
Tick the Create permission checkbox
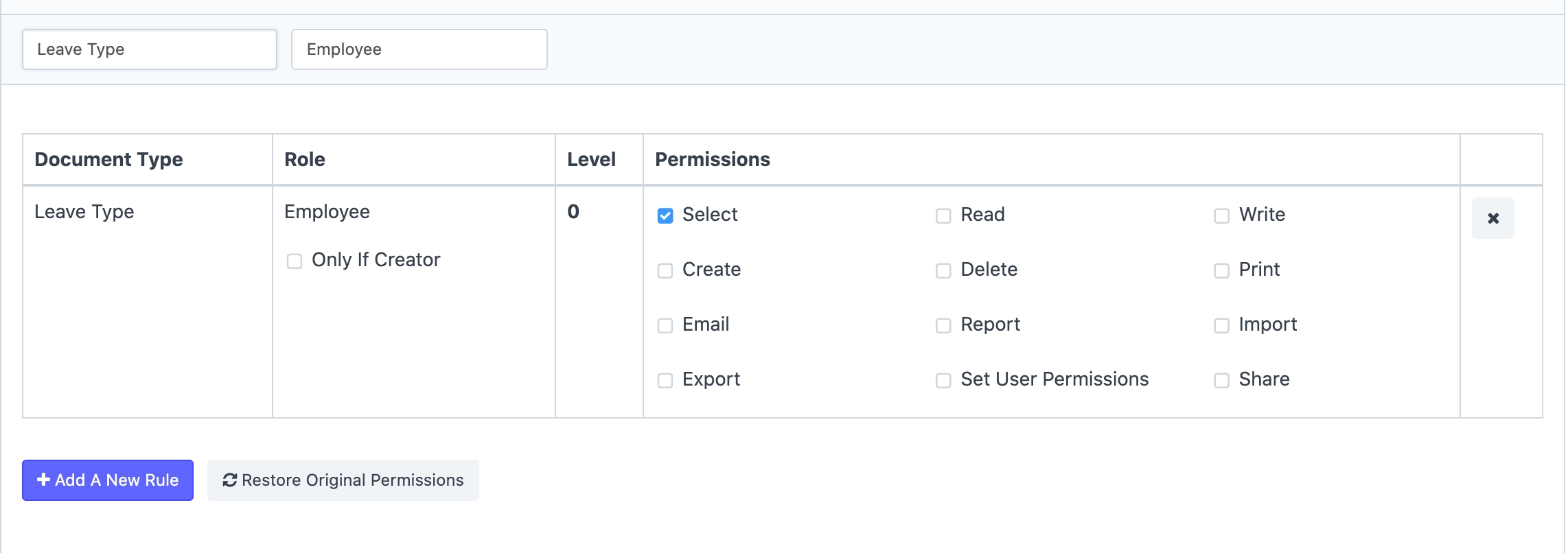tap(665, 271)
